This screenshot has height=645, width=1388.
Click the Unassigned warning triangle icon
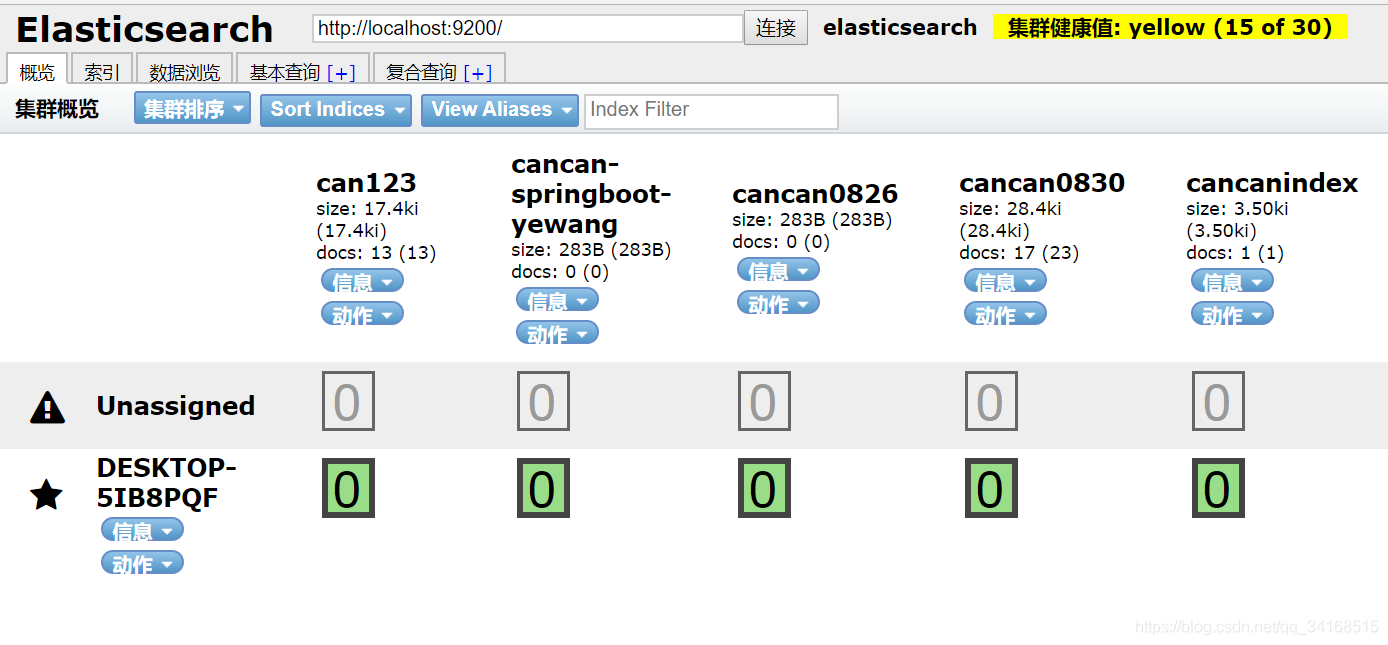(x=48, y=407)
